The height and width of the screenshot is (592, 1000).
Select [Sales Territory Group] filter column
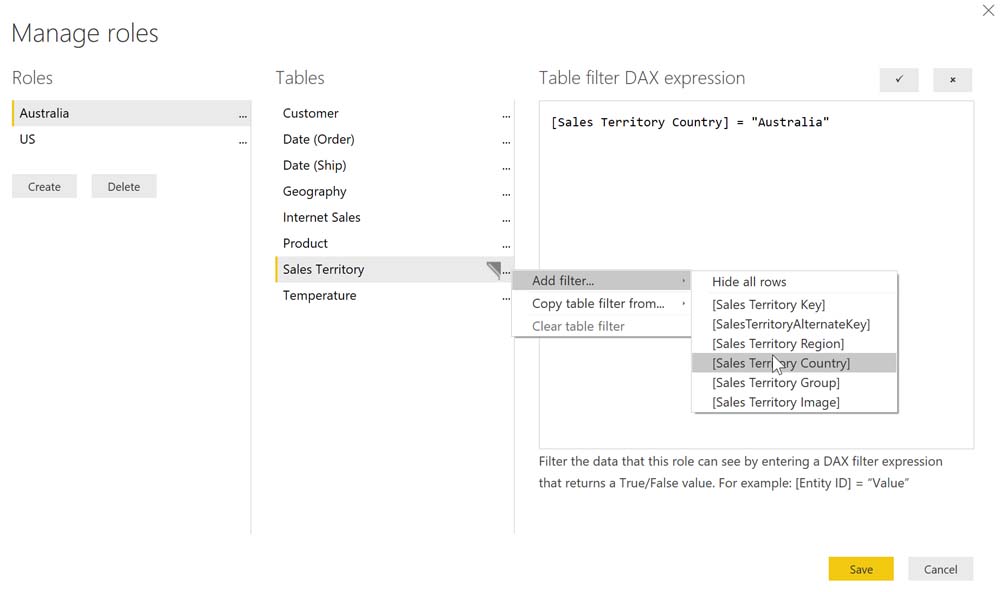(x=776, y=383)
